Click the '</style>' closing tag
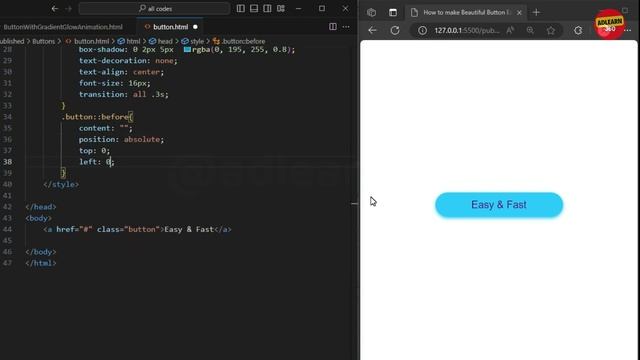The width and height of the screenshot is (640, 360). (61, 184)
